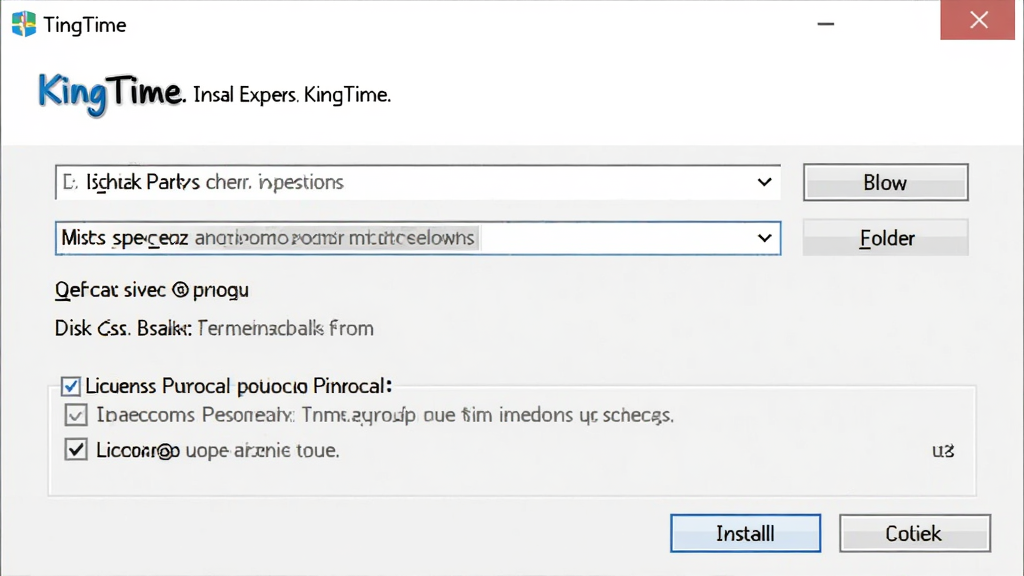Click the Disk Css. Bsalk label
The width and height of the screenshot is (1024, 576).
[x=123, y=328]
